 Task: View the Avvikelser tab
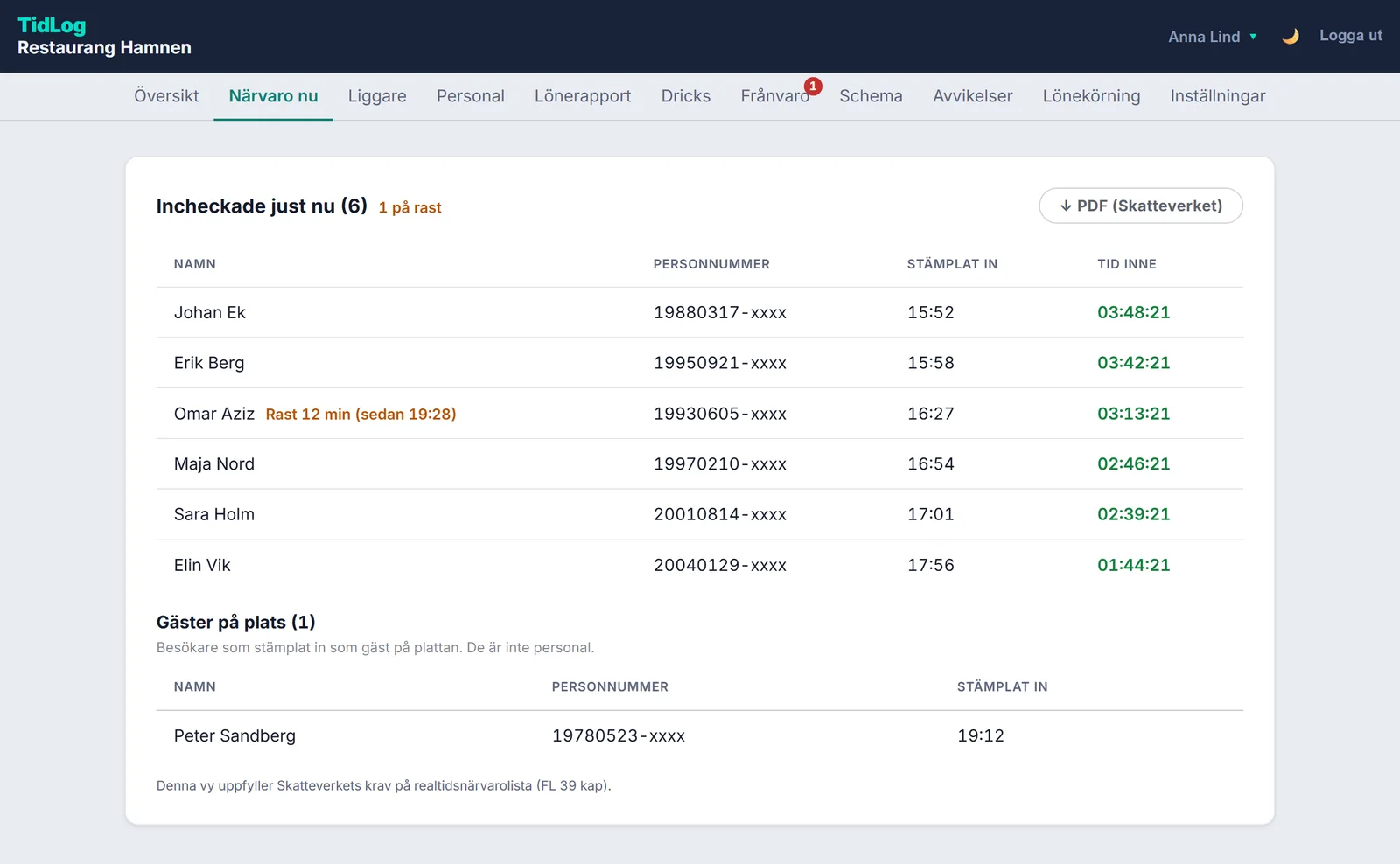[x=972, y=96]
